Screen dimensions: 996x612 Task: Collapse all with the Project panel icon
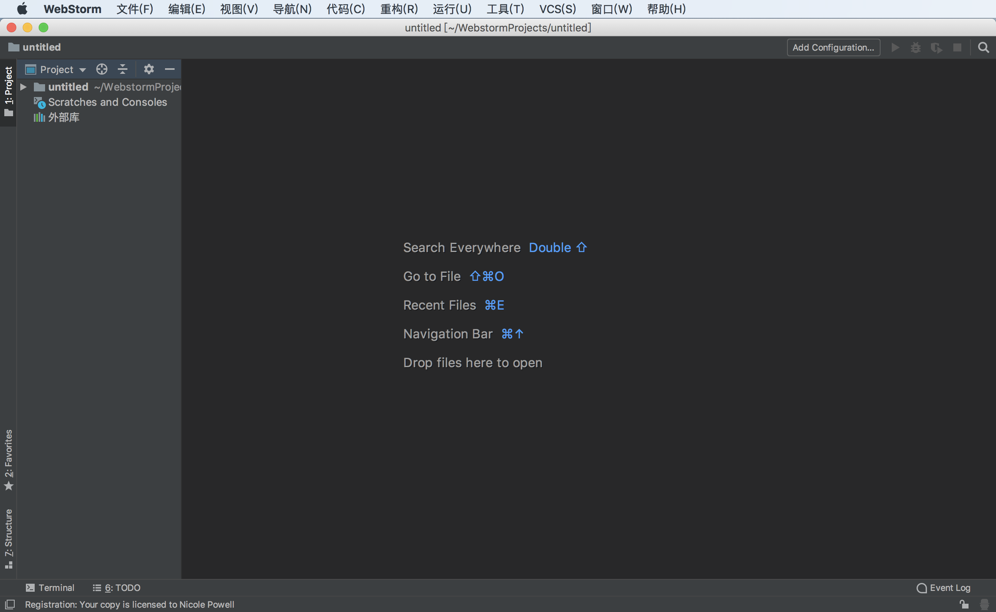pyautogui.click(x=123, y=69)
